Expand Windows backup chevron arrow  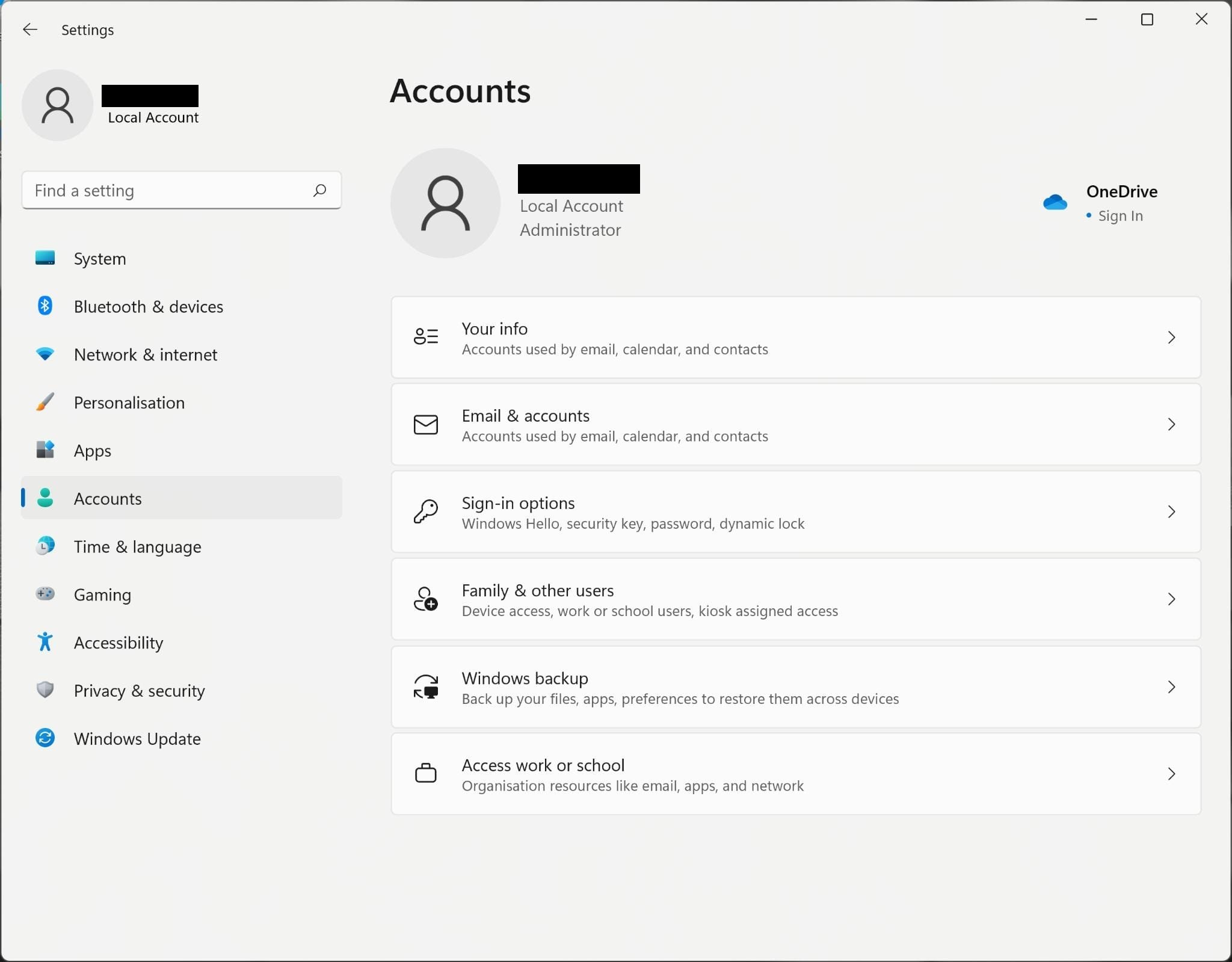coord(1171,687)
